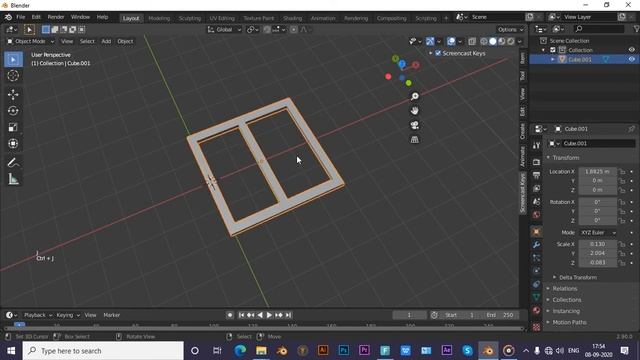Image resolution: width=640 pixels, height=360 pixels.
Task: Toggle proportional editing icon
Action: pos(293,29)
